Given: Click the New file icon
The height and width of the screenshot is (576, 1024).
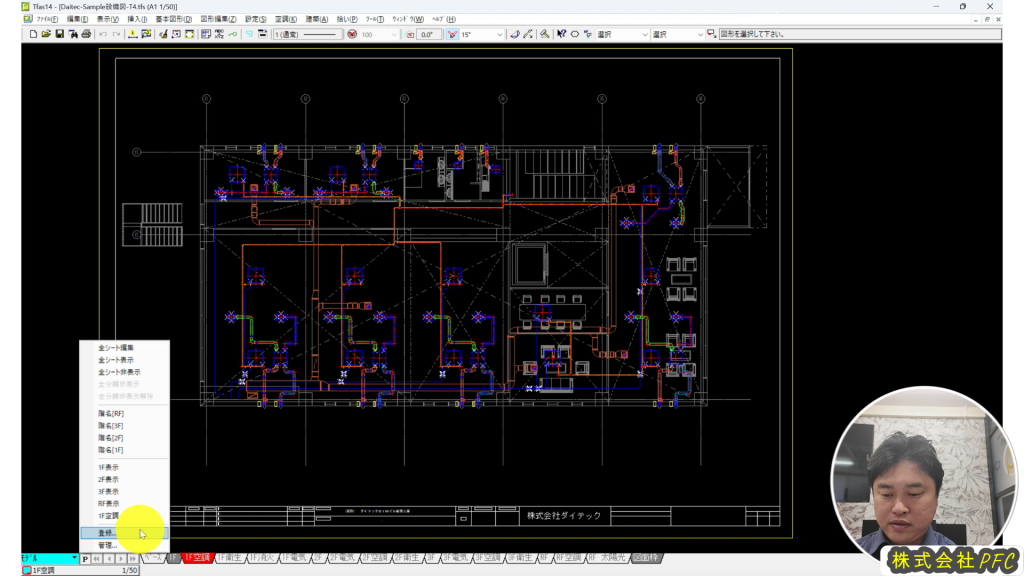Looking at the screenshot, I should (x=33, y=34).
